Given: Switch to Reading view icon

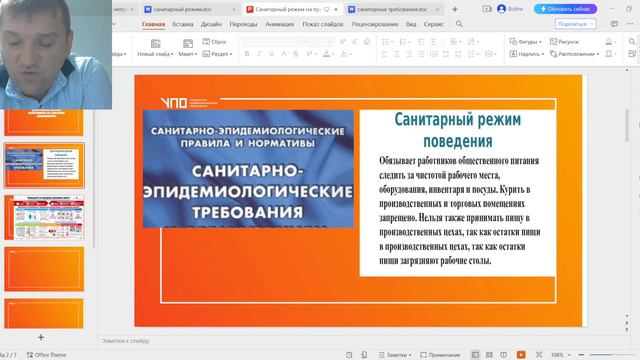Looking at the screenshot, I should (504, 355).
